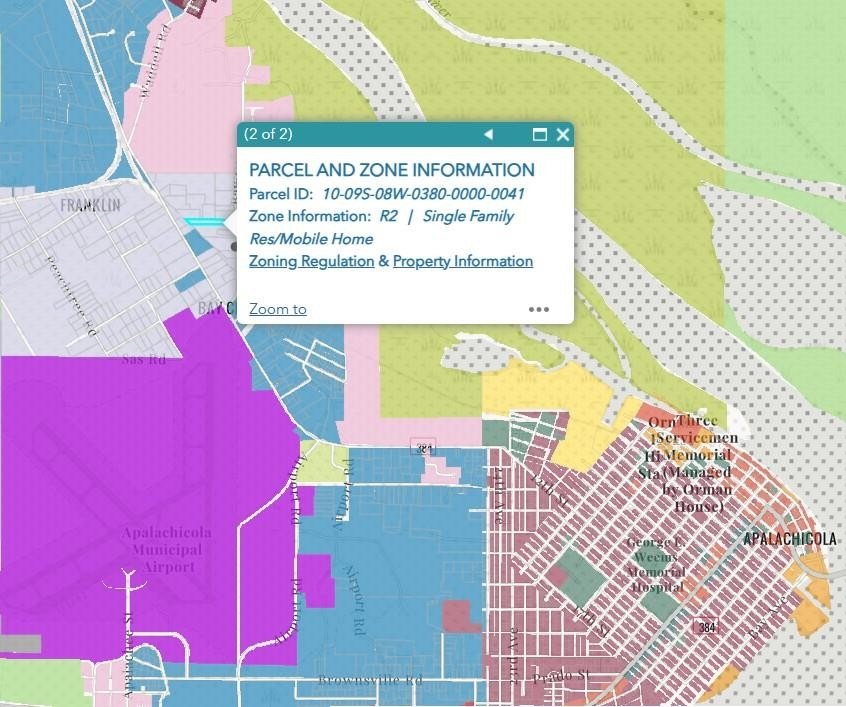Click the Sas Rd street label

[144, 359]
